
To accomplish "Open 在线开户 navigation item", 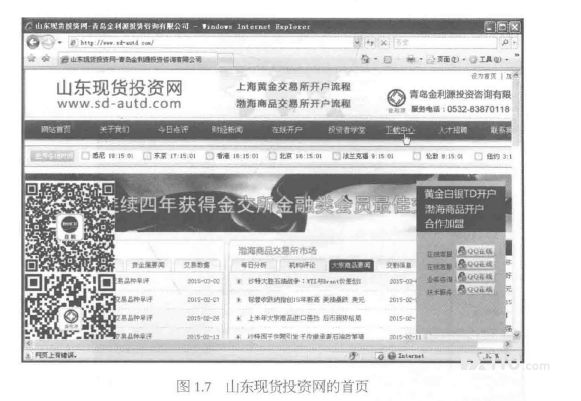I will (x=287, y=130).
